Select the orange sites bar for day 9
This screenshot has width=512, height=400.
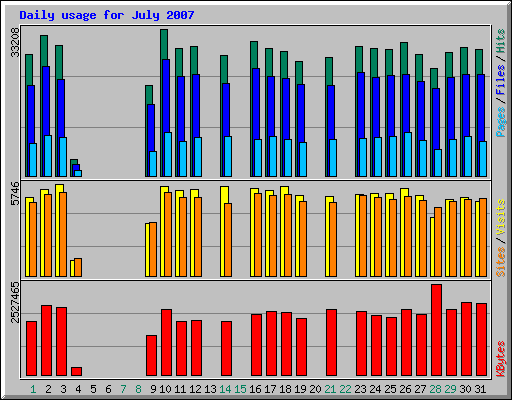pyautogui.click(x=153, y=249)
